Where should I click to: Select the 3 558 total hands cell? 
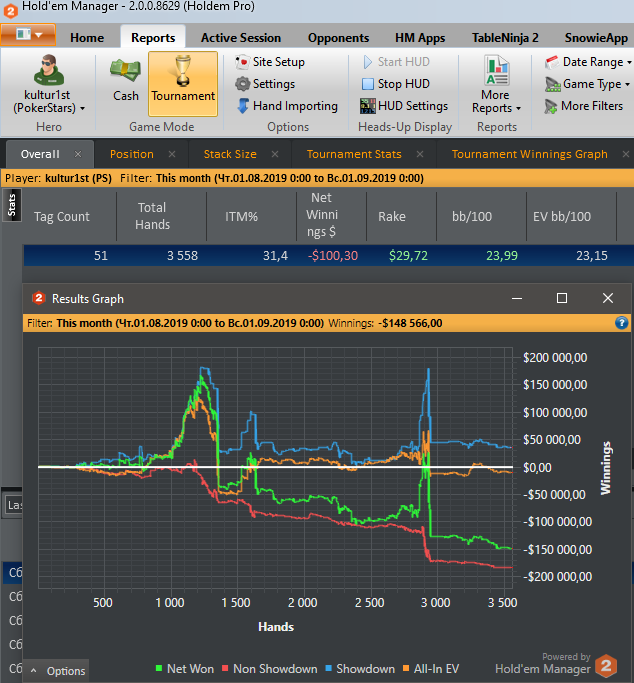point(182,256)
